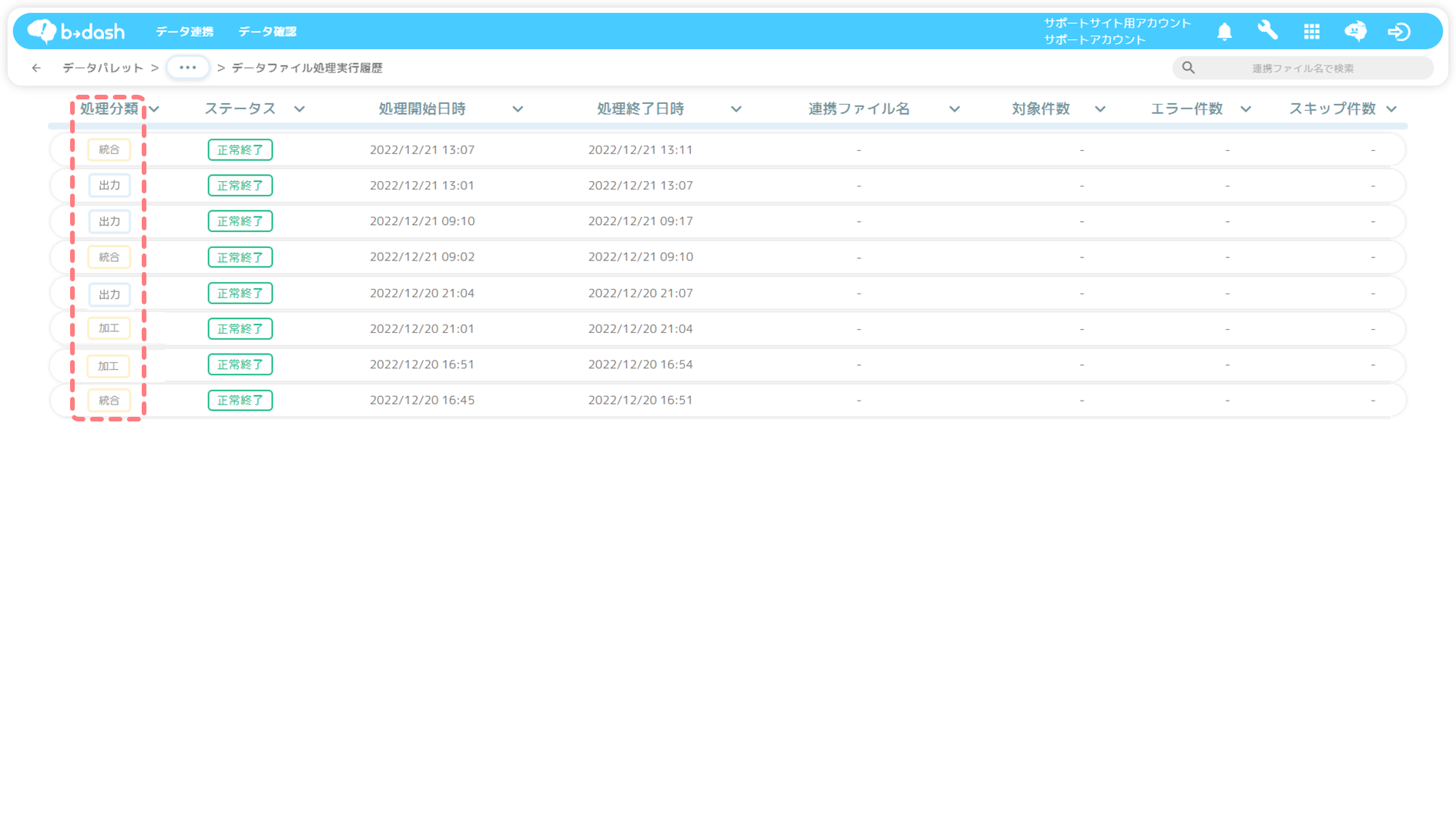The width and height of the screenshot is (1456, 819).
Task: Open the 処理開始日時 column dropdown
Action: click(518, 109)
